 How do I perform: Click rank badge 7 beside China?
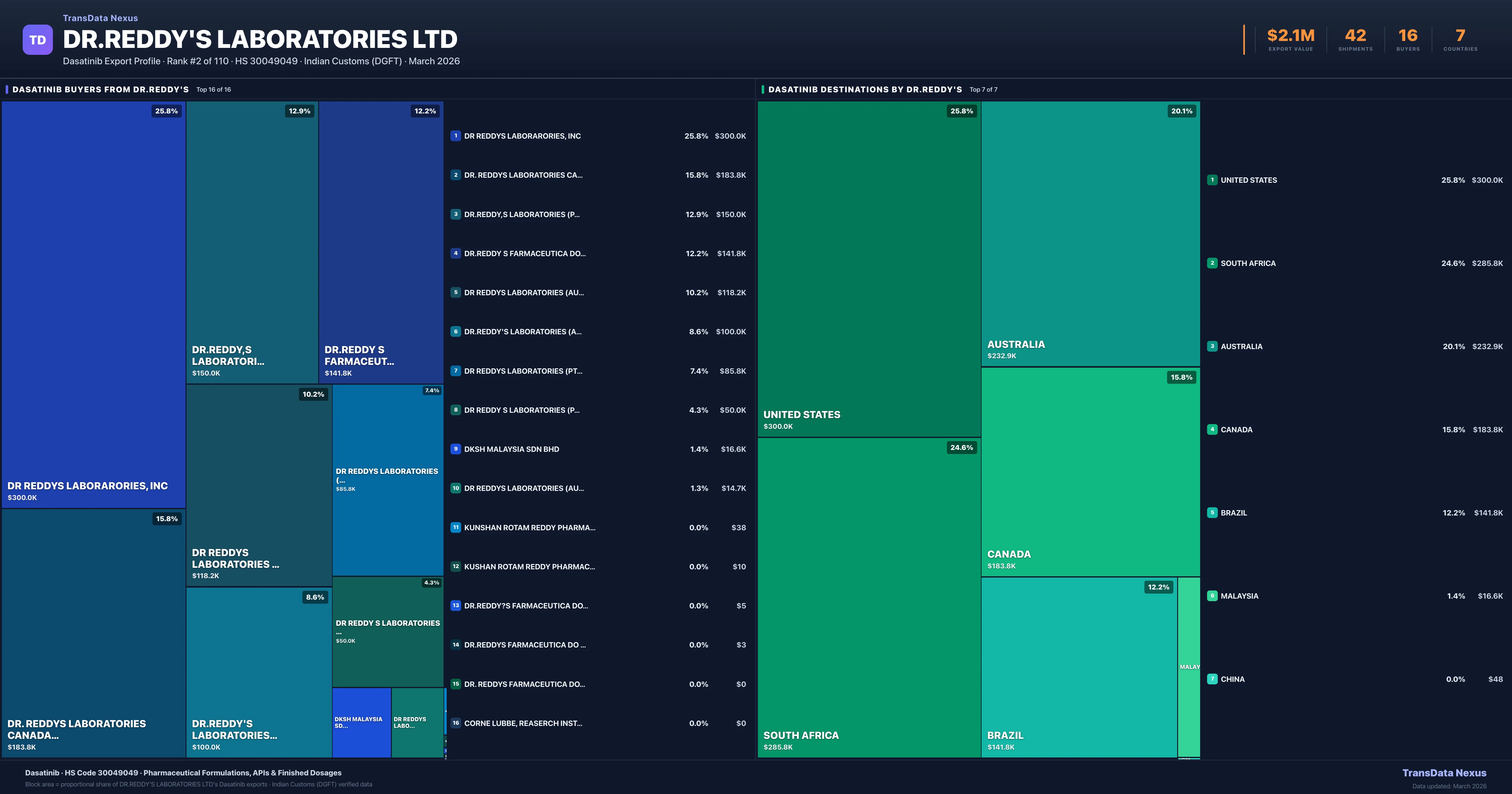coord(1212,679)
